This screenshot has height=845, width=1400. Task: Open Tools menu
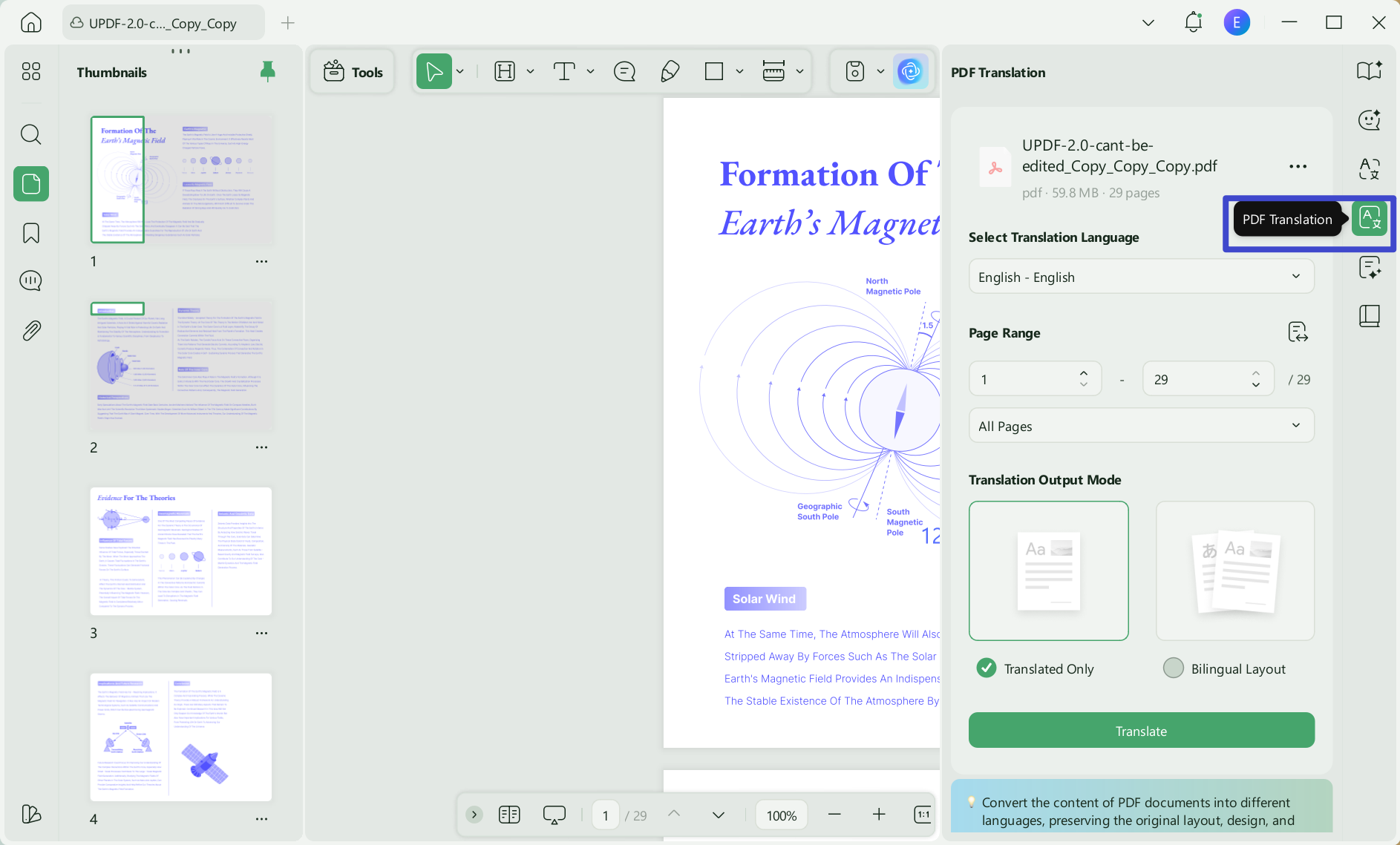[353, 72]
